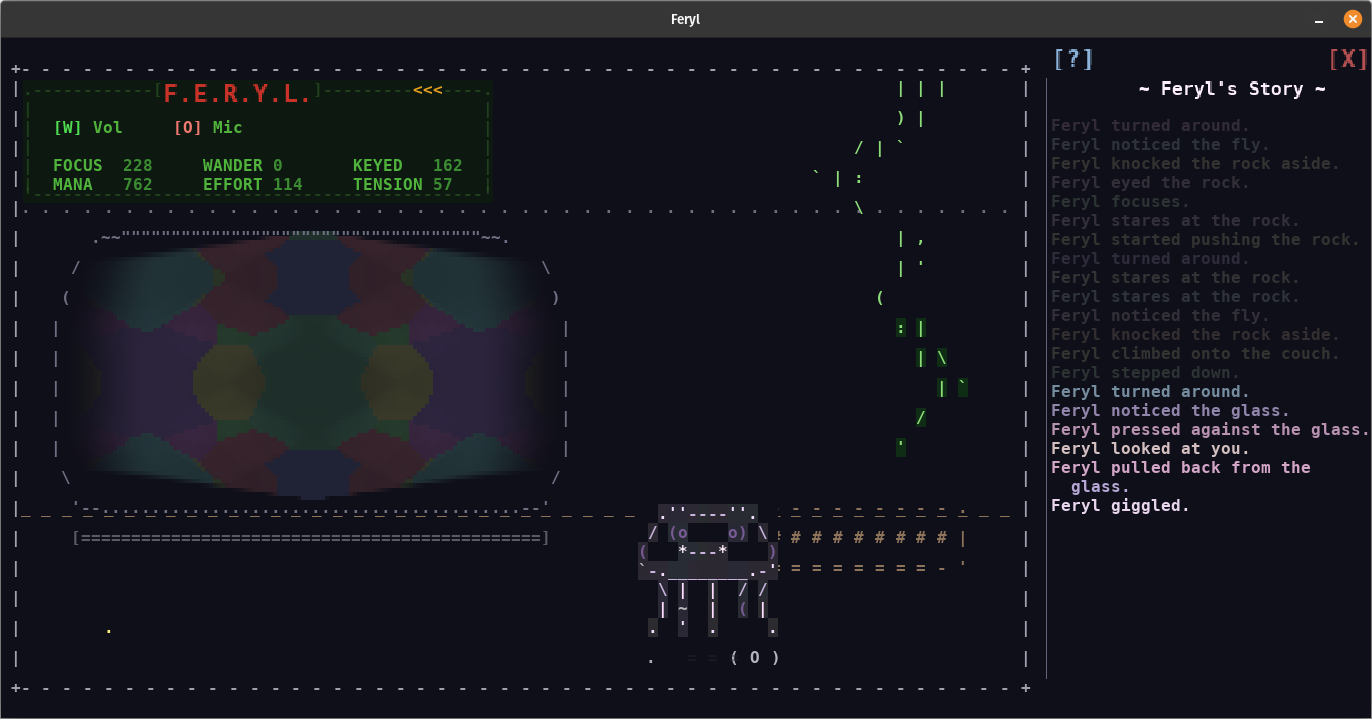Select the TENSION 57 stat

click(403, 185)
